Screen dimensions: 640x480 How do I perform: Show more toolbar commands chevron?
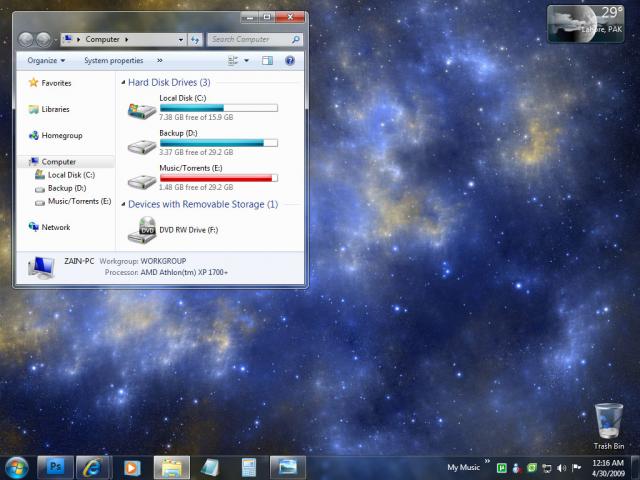click(159, 61)
